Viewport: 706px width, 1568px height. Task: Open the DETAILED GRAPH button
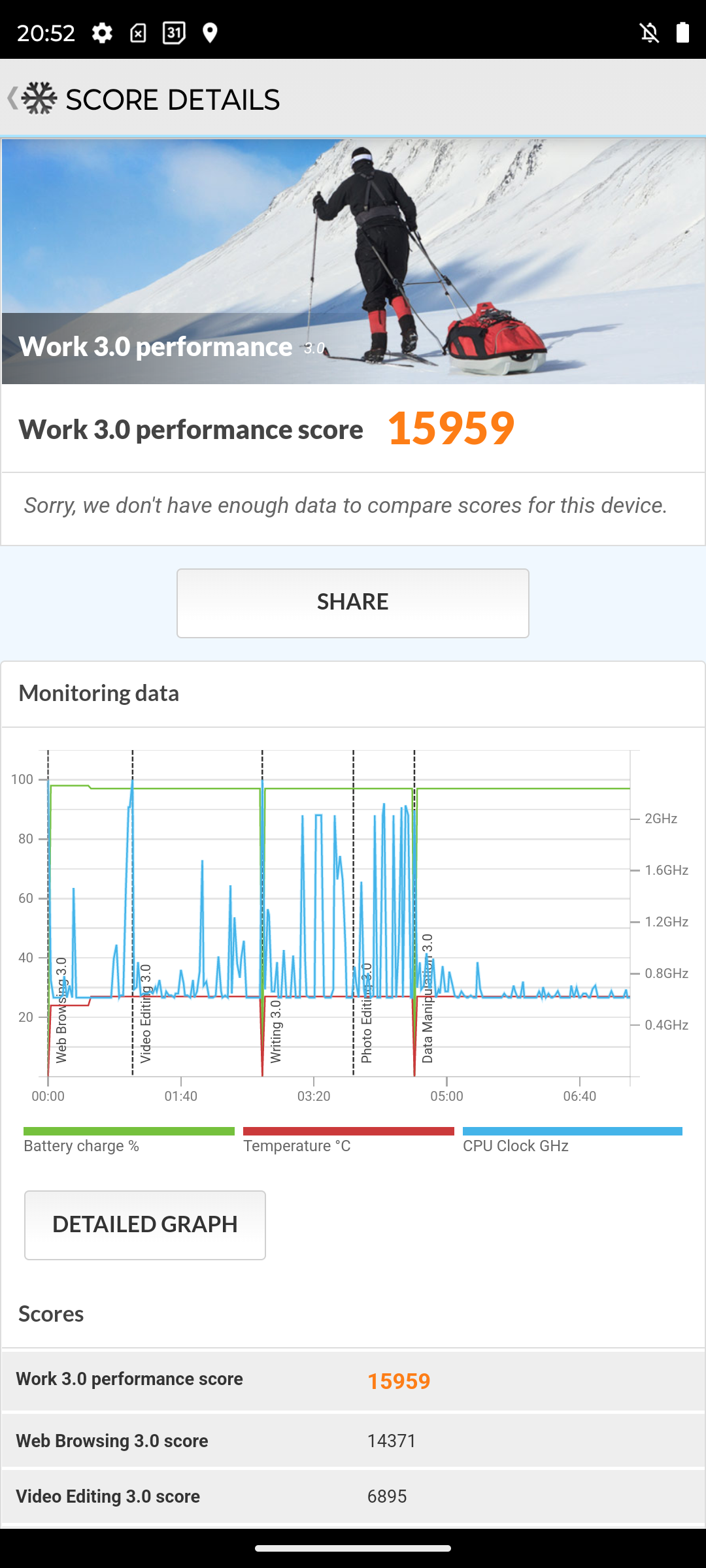pyautogui.click(x=145, y=1225)
